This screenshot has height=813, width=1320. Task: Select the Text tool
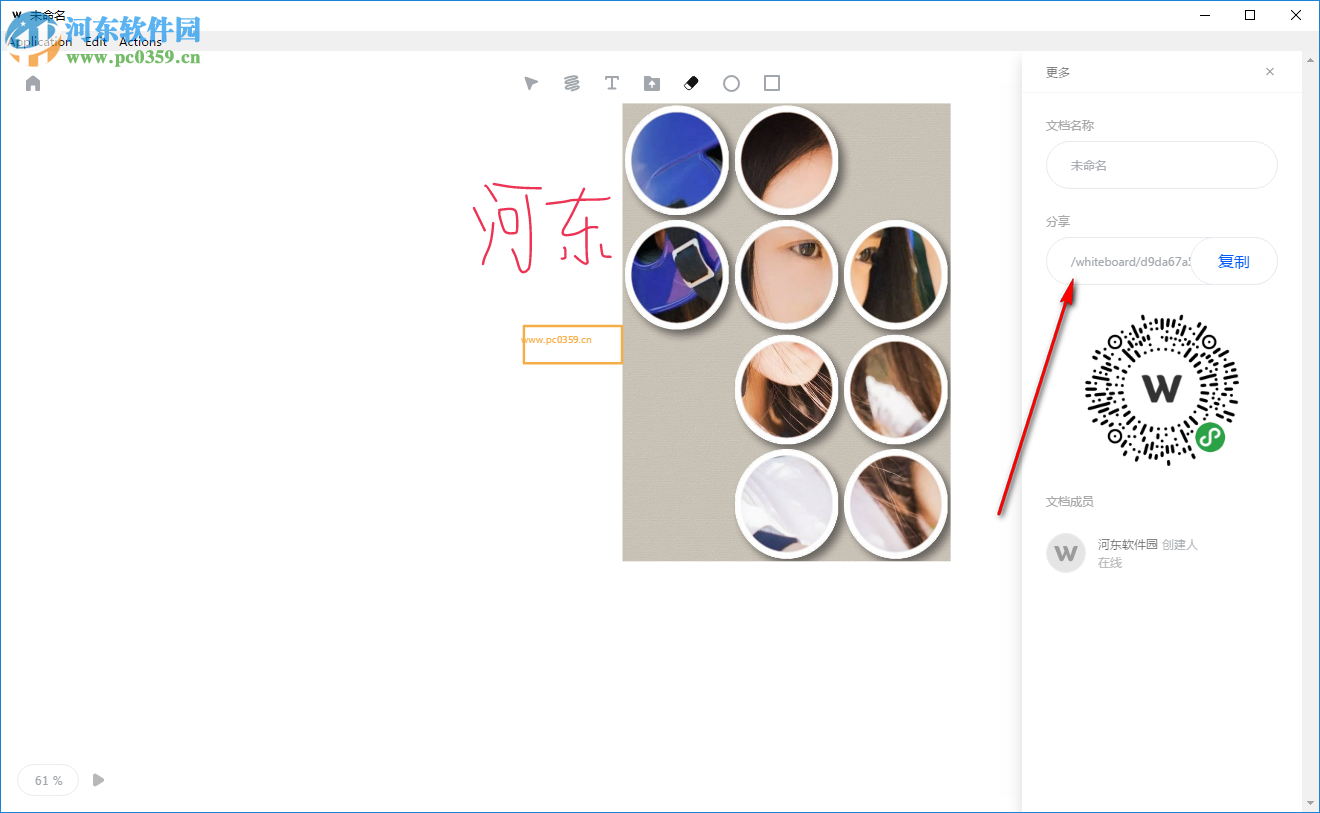pos(611,83)
